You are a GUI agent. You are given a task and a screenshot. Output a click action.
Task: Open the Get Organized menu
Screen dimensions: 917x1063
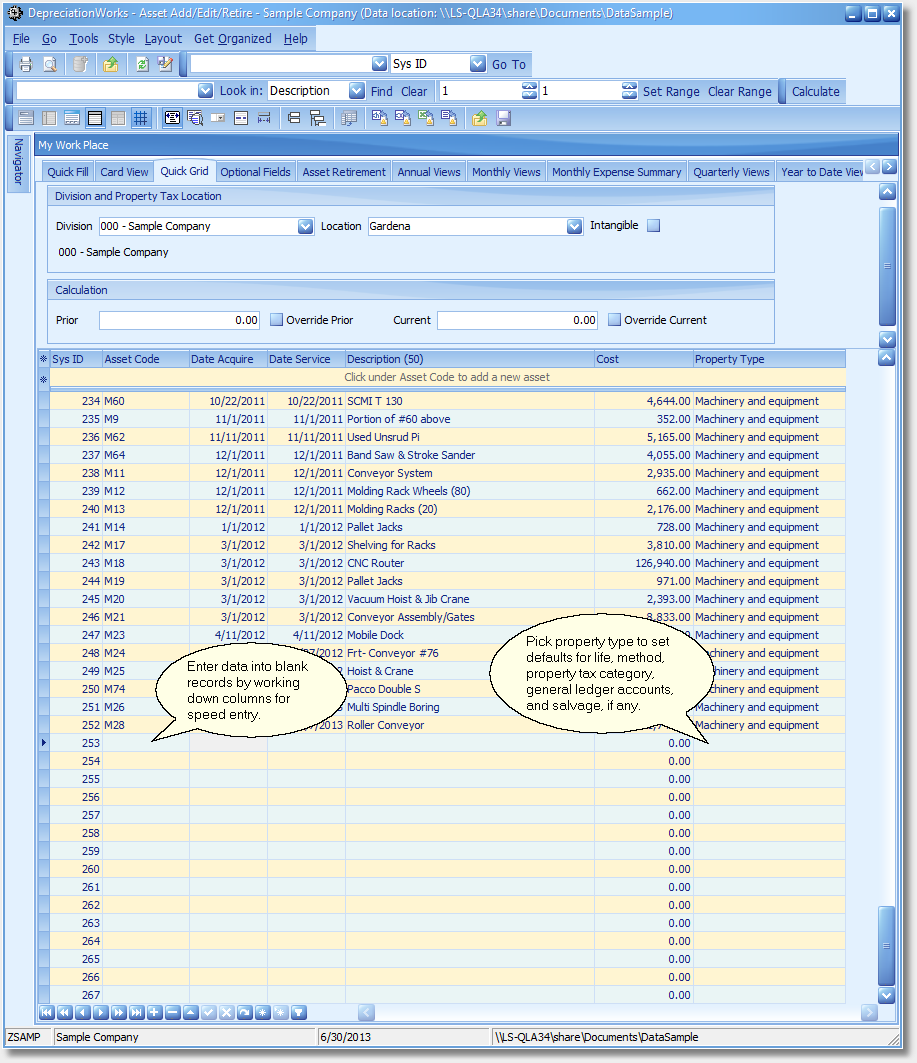coord(232,39)
